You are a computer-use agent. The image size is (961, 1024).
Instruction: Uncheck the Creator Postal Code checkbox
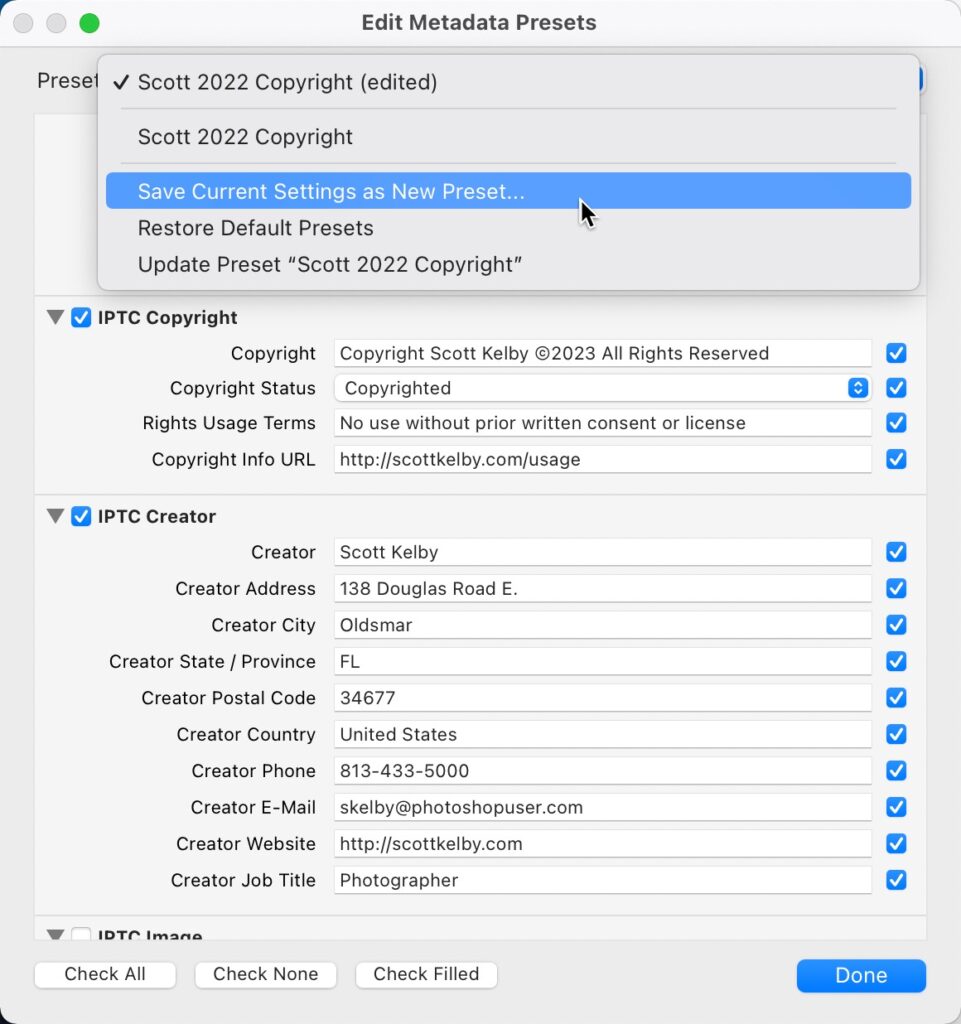pyautogui.click(x=896, y=697)
